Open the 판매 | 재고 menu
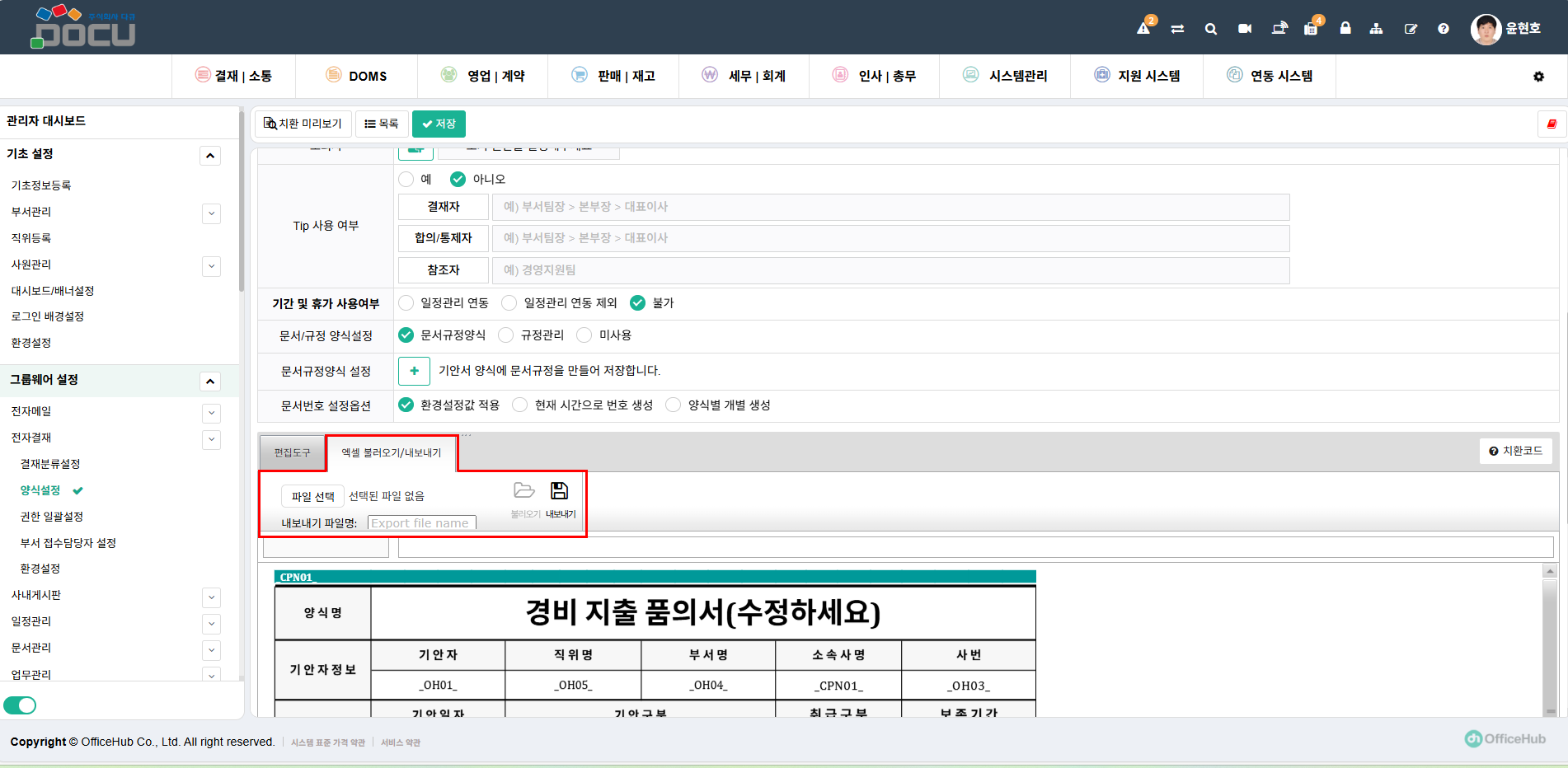This screenshot has height=768, width=1568. point(613,76)
